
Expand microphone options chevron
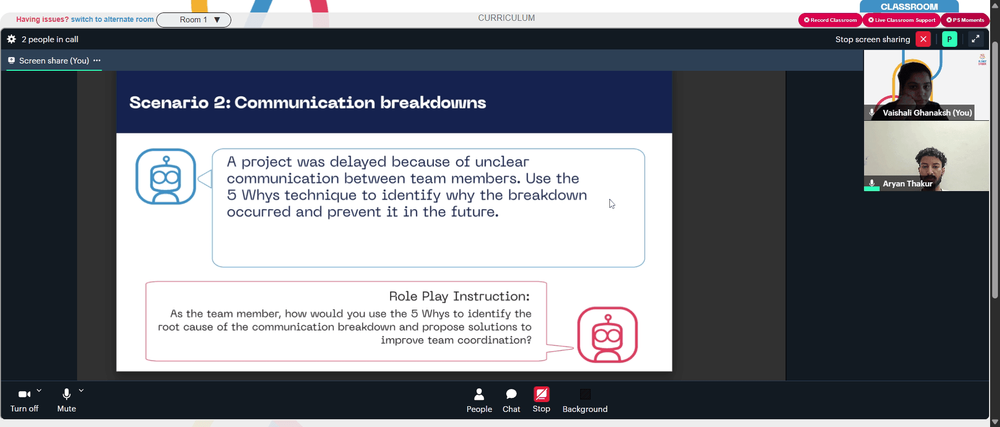81,391
